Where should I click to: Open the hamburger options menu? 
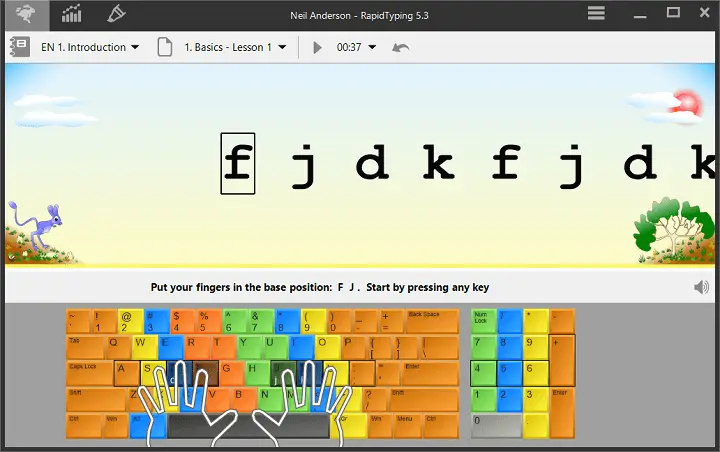[x=596, y=13]
